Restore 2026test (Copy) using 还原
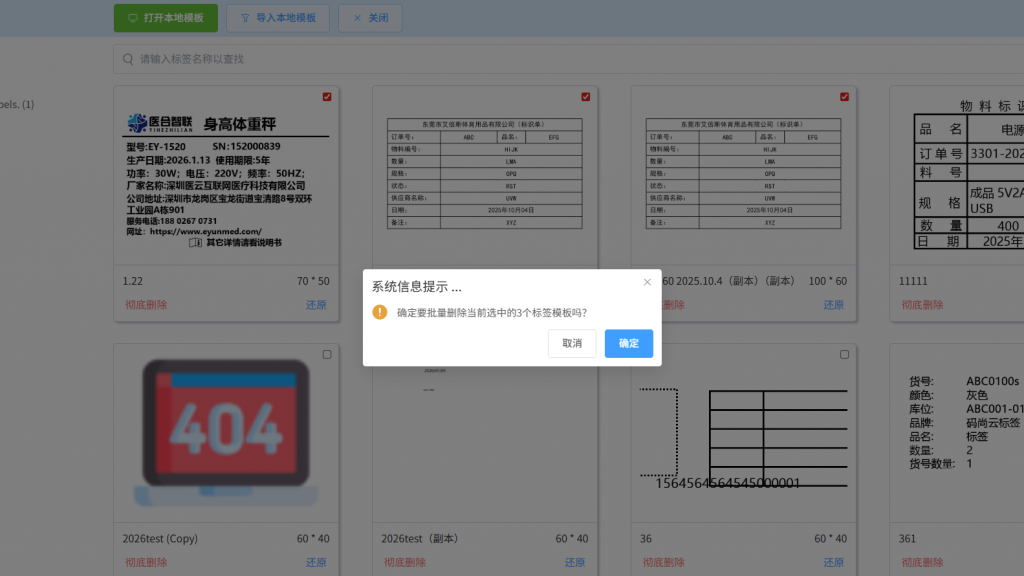 [x=316, y=563]
